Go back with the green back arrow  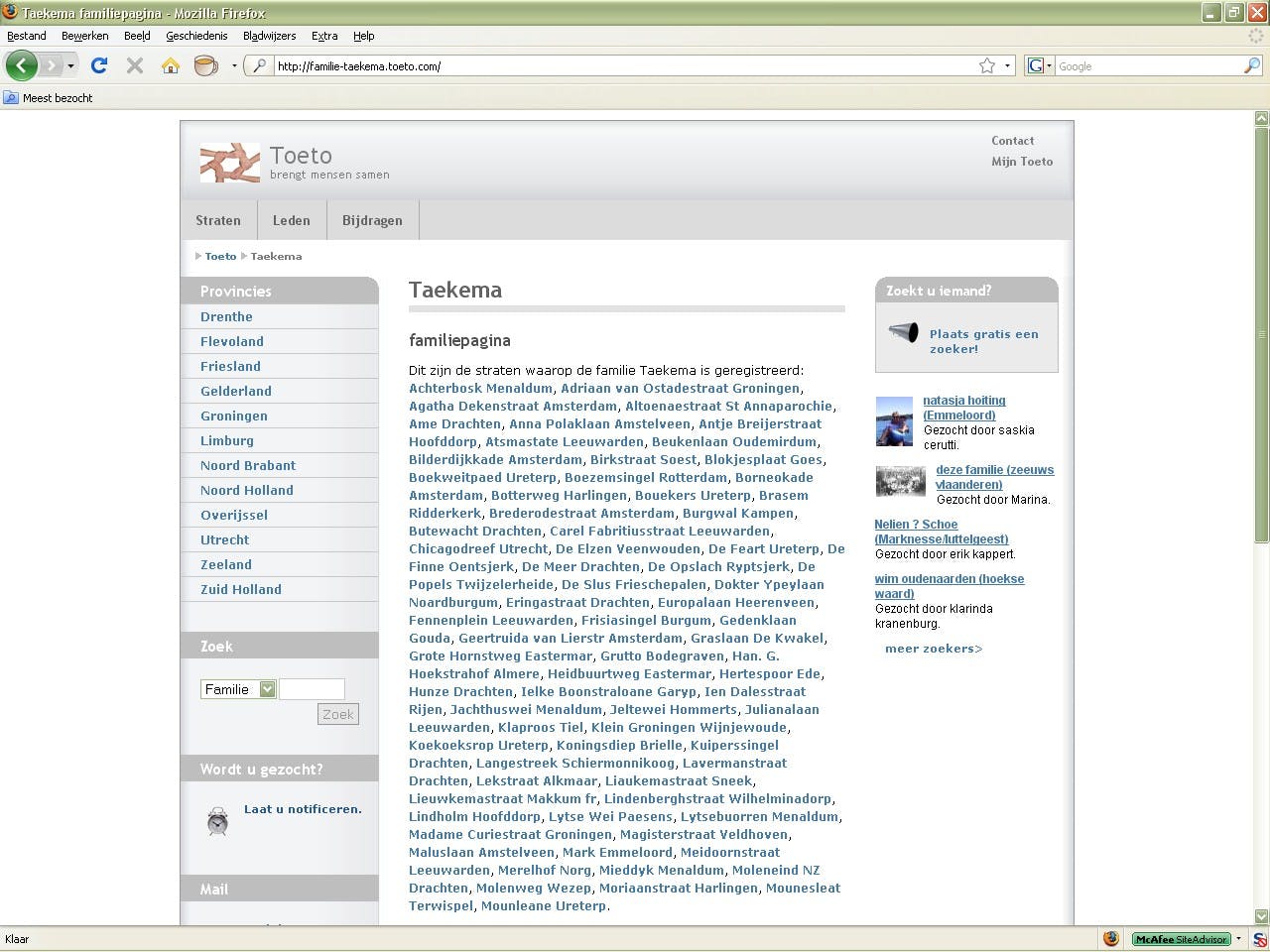point(21,65)
